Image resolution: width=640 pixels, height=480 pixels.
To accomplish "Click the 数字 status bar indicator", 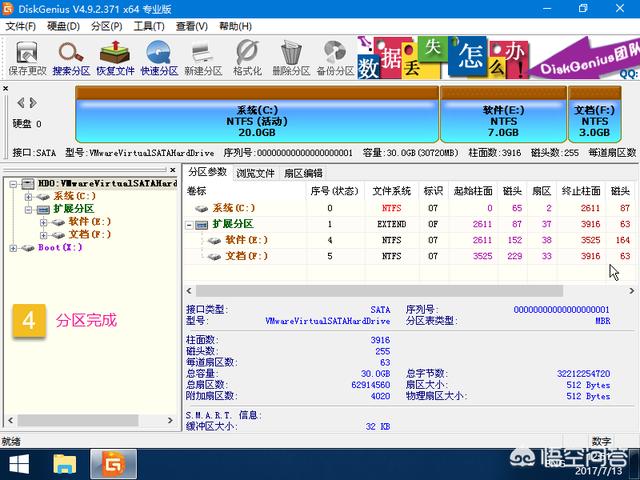I will (x=602, y=441).
